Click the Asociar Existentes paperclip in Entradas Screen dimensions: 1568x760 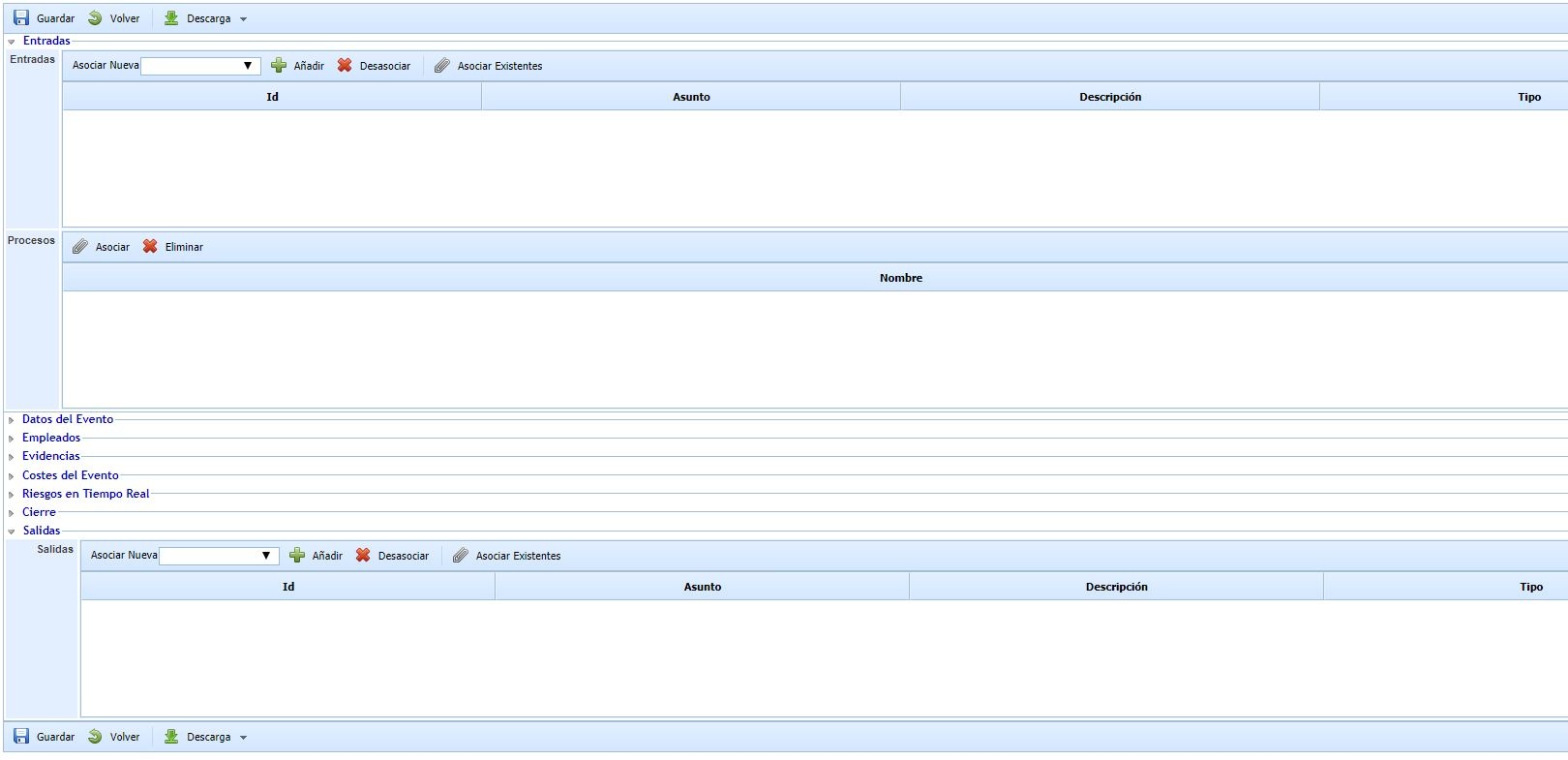(442, 66)
